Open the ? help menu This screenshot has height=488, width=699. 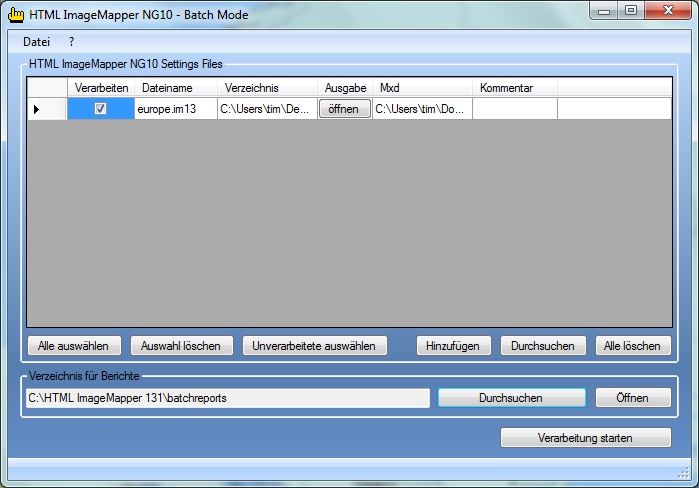click(x=72, y=42)
